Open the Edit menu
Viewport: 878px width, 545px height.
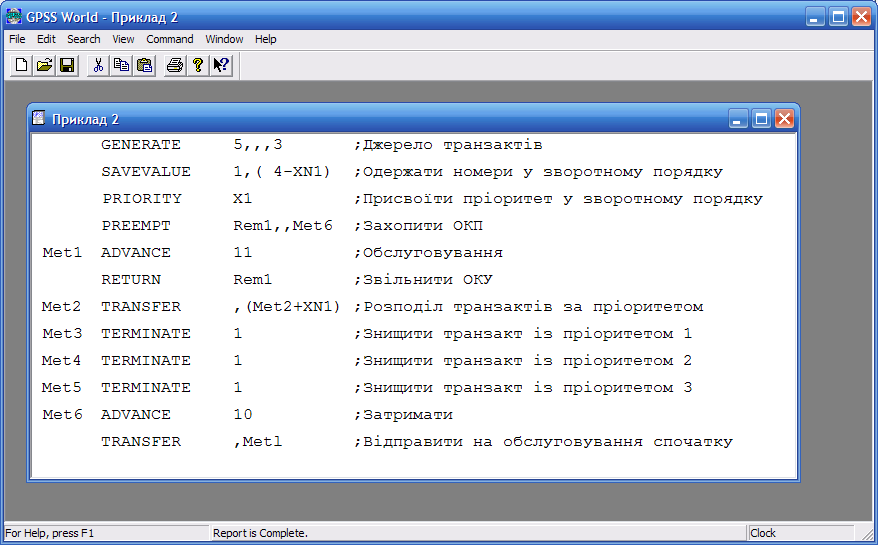point(46,39)
